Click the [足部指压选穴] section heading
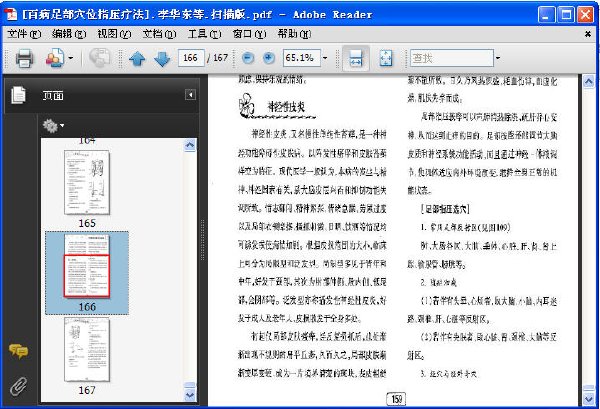The height and width of the screenshot is (409, 600). (x=445, y=209)
